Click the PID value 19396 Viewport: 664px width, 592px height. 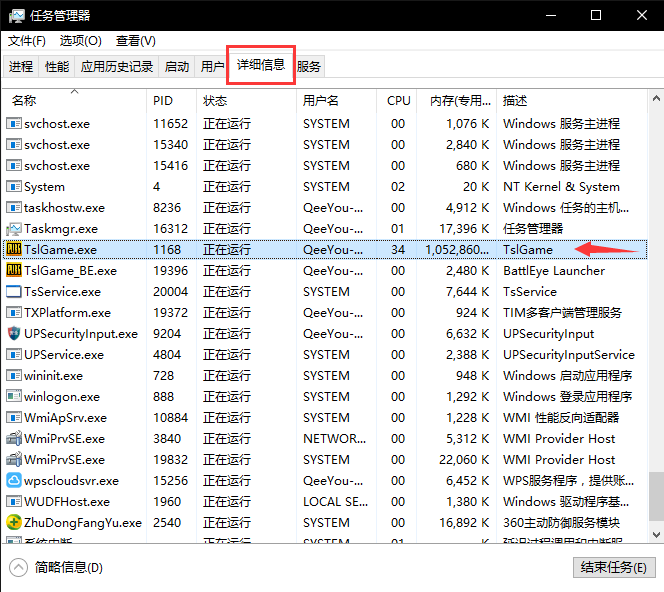tap(171, 271)
